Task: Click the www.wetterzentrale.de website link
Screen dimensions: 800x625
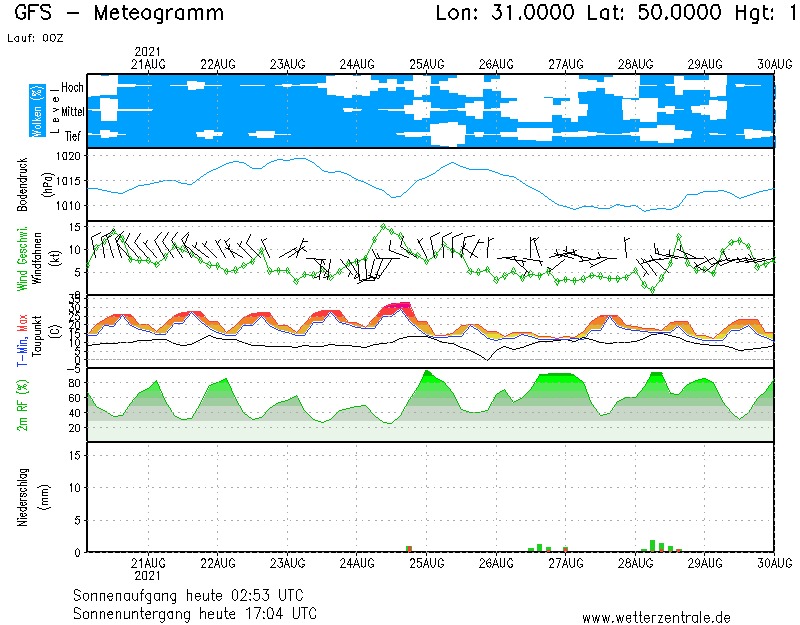Action: pyautogui.click(x=656, y=618)
